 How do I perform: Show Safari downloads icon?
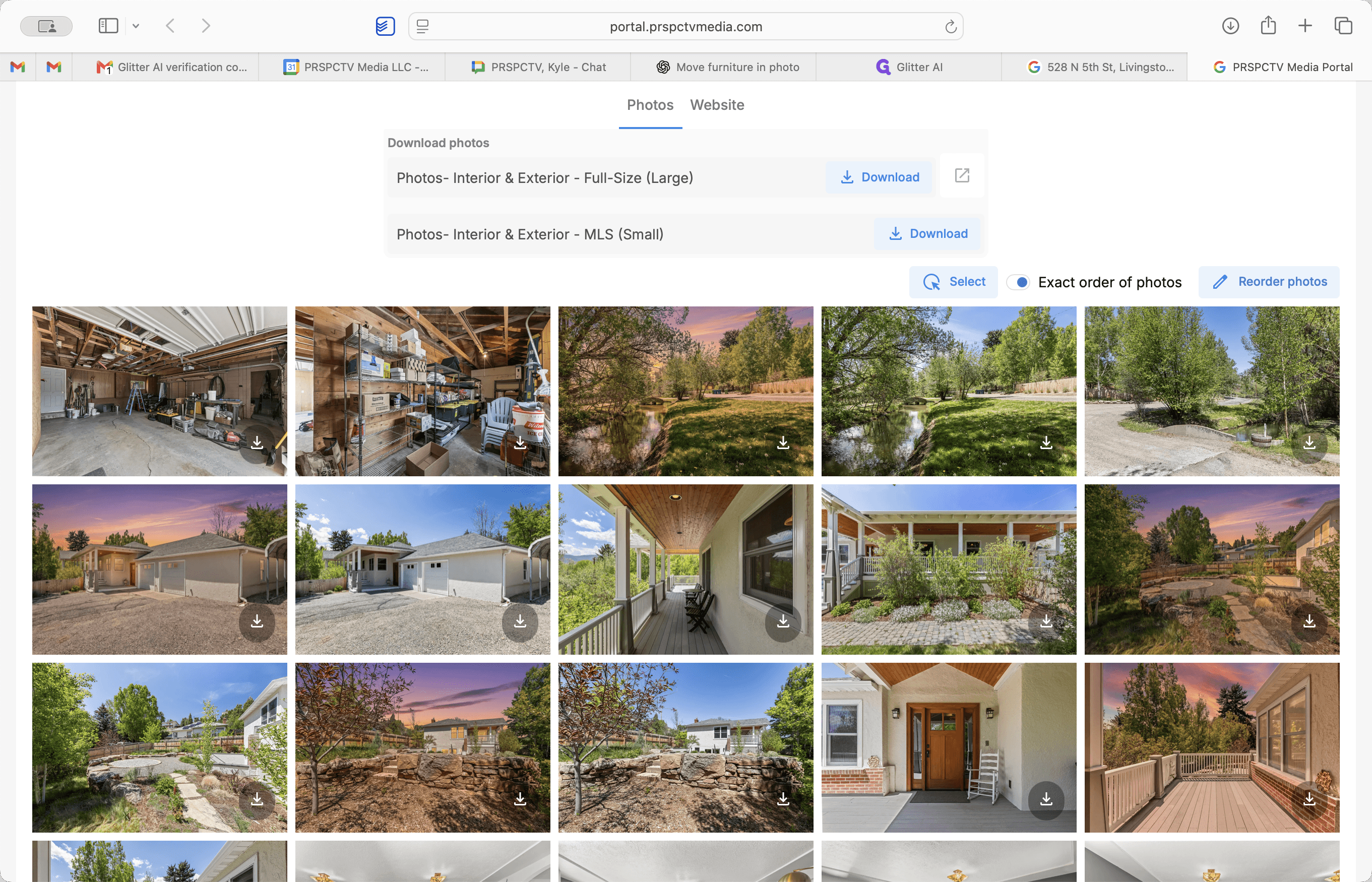tap(1230, 26)
